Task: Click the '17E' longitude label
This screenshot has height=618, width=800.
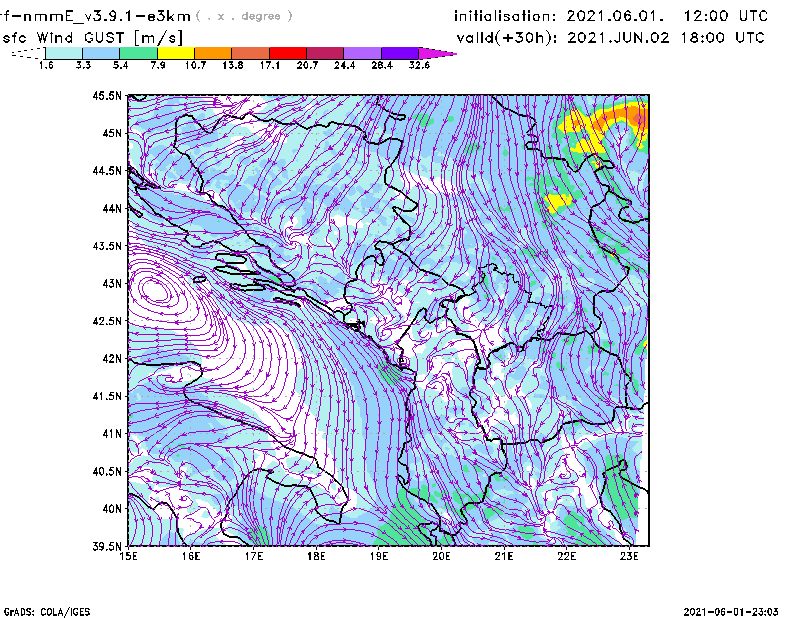Action: tap(254, 556)
